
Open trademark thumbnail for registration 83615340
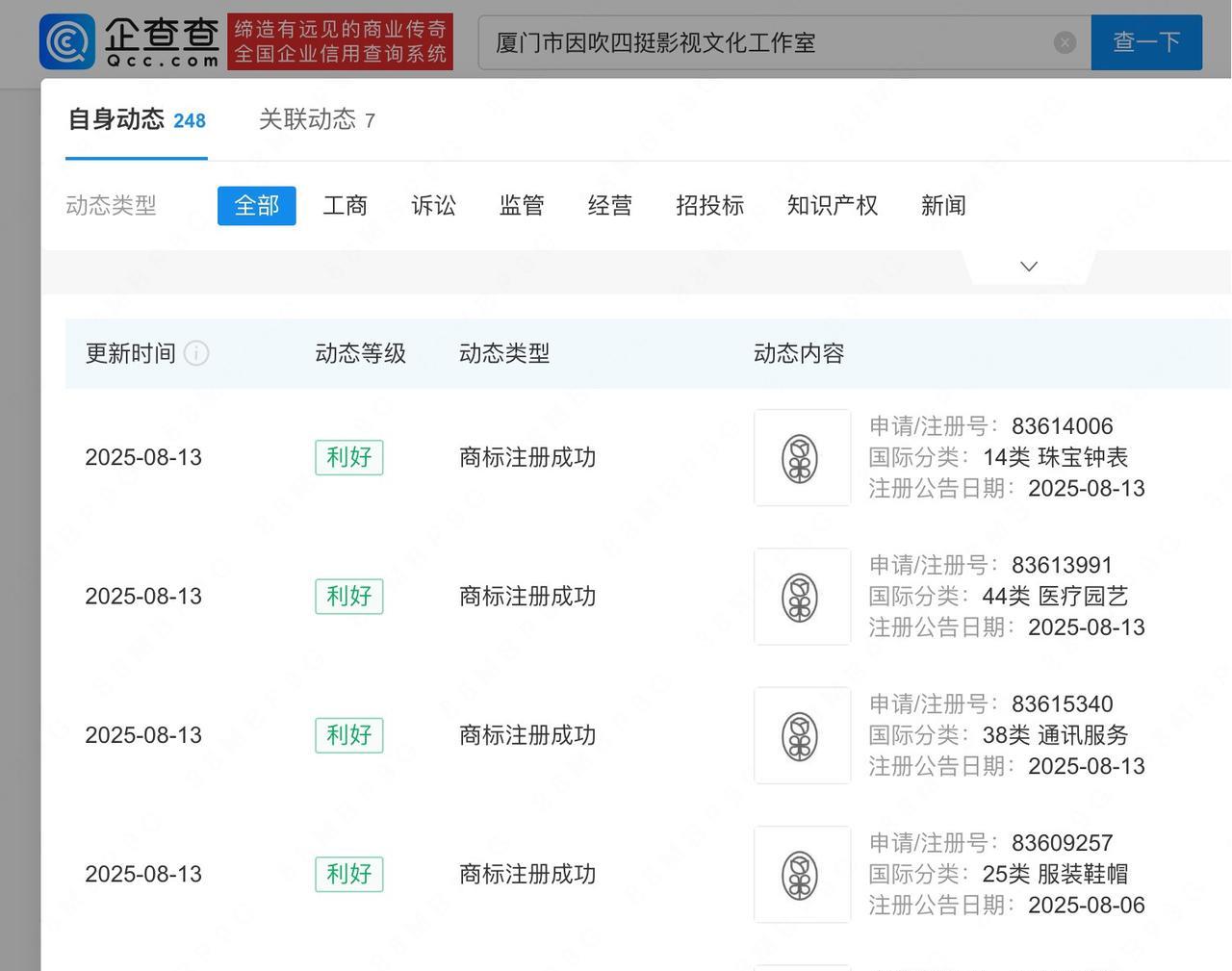(801, 735)
